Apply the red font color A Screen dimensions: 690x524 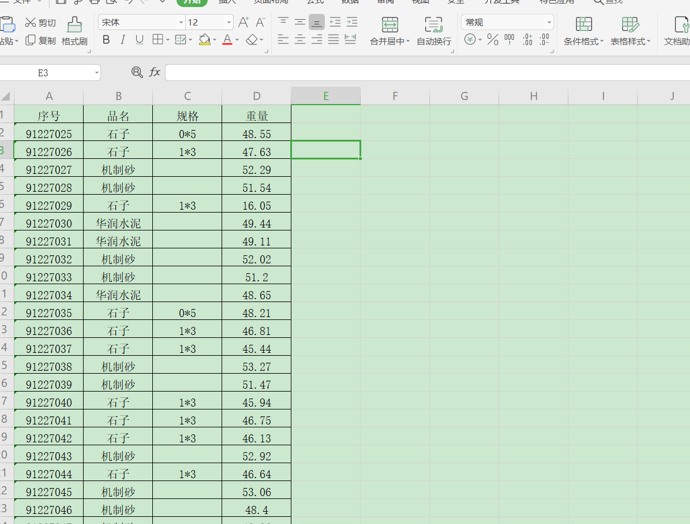click(x=227, y=40)
